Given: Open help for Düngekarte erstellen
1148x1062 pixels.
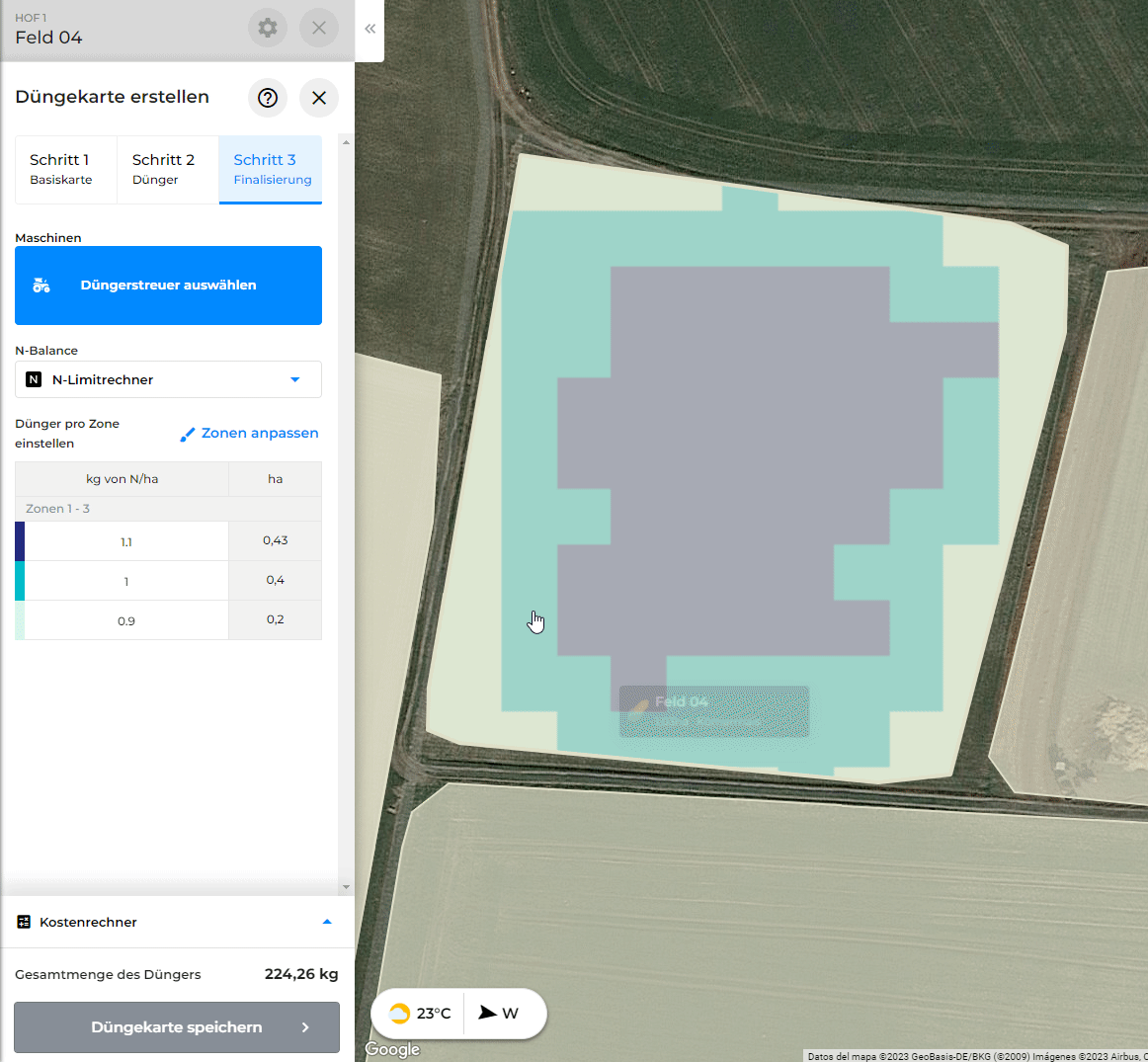Looking at the screenshot, I should [267, 98].
